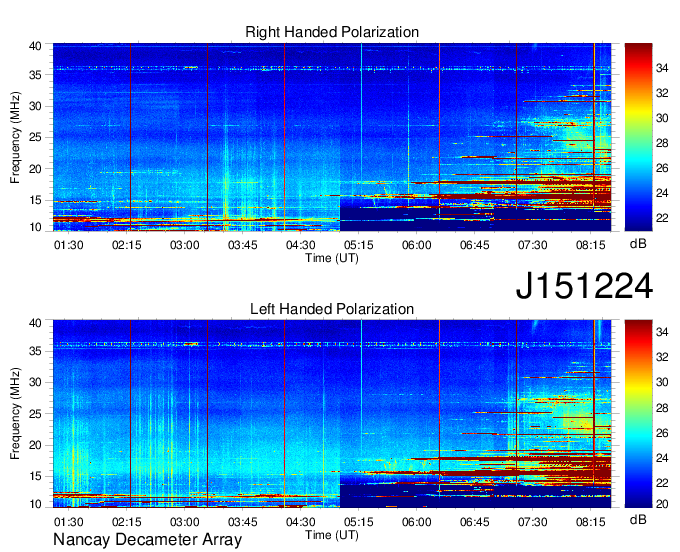Click the 02:15 time tick on the right-handed plot

point(127,245)
